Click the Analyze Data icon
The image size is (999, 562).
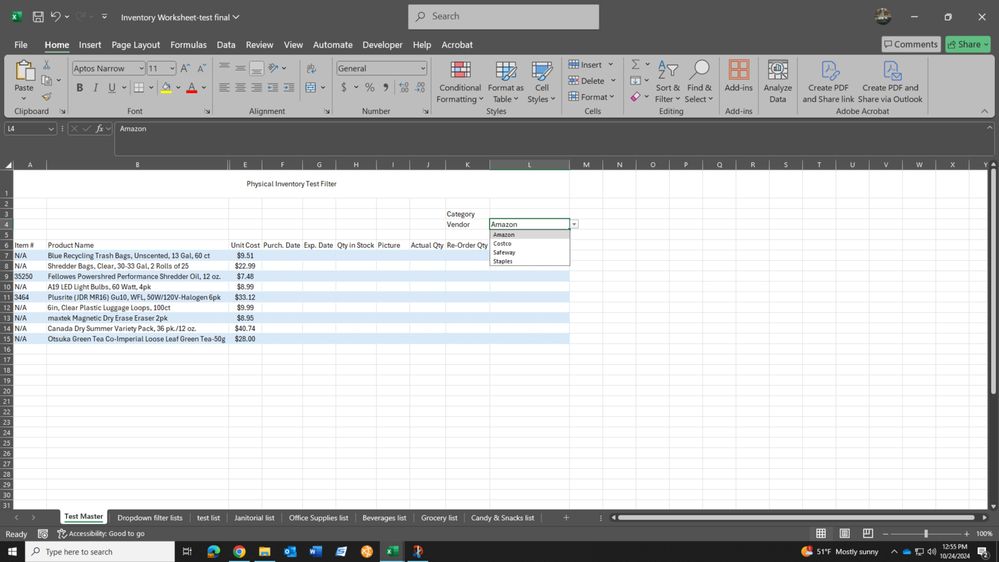tap(777, 71)
